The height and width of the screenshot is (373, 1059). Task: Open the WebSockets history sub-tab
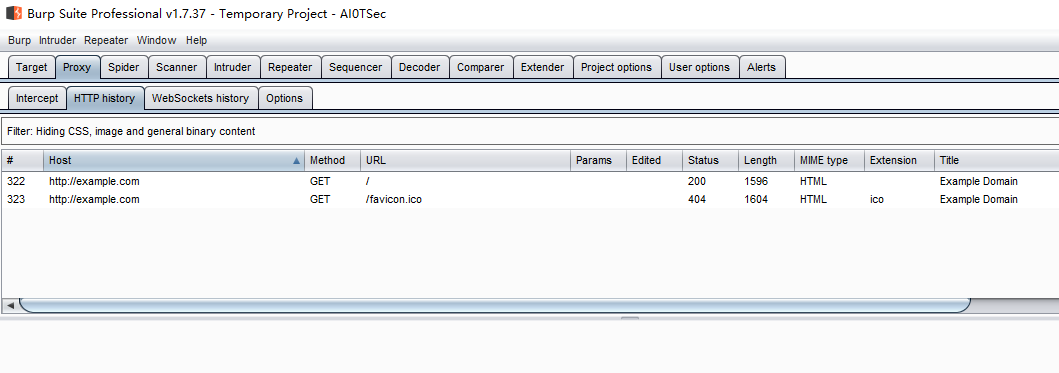pos(201,98)
